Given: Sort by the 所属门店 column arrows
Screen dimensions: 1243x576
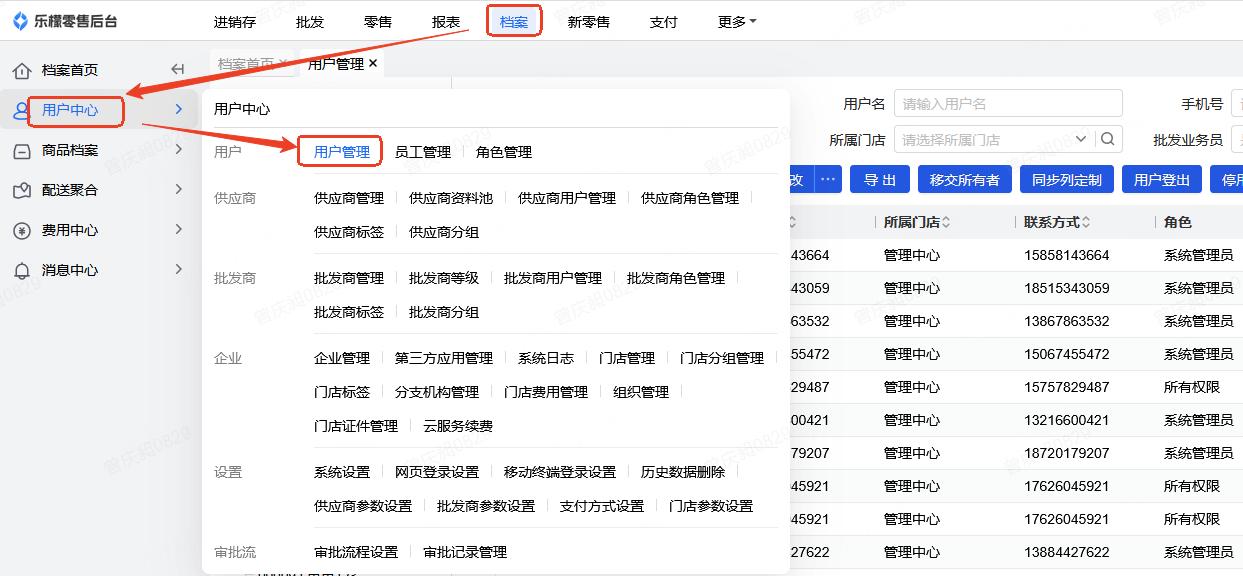Looking at the screenshot, I should click(x=946, y=222).
